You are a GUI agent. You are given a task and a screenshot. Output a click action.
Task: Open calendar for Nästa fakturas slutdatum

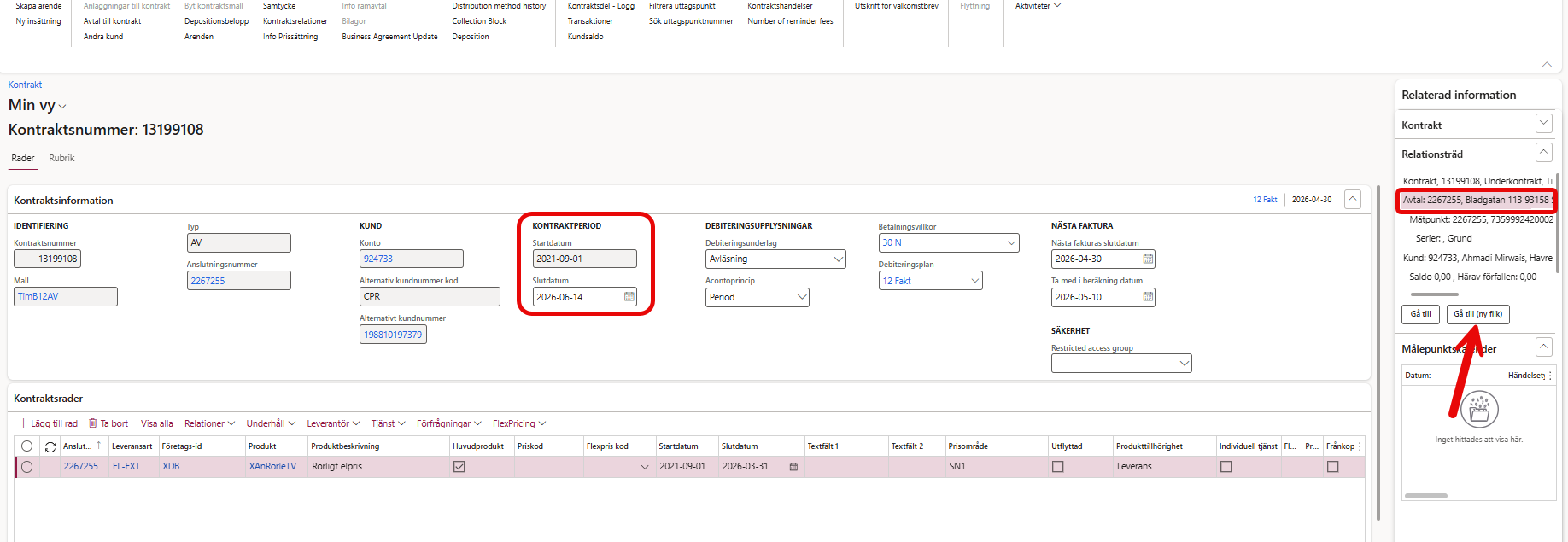click(1148, 259)
